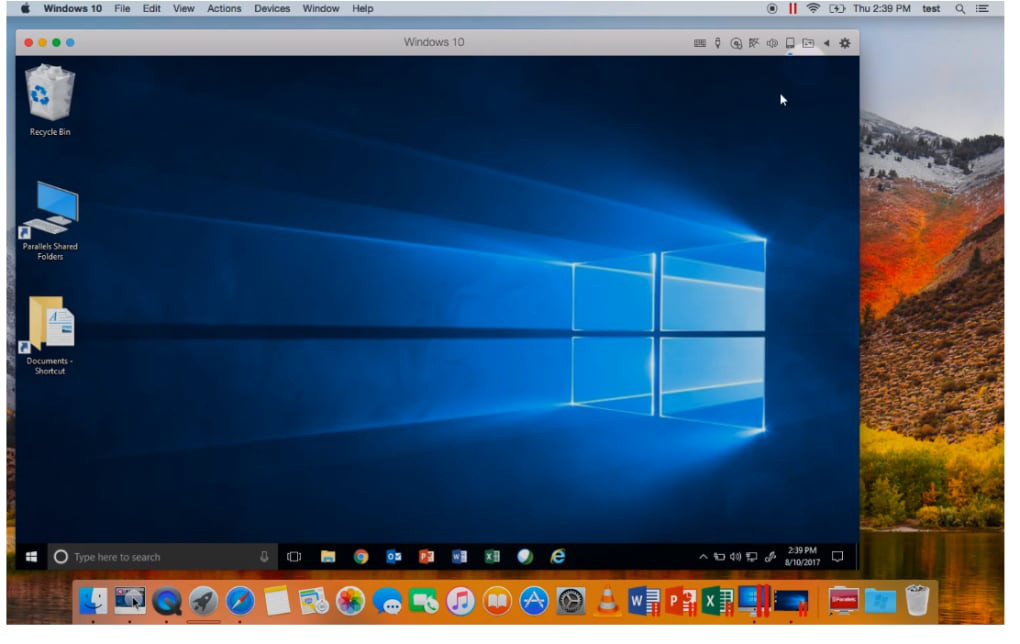Open the File menu
Image resolution: width=1020 pixels, height=644 pixels.
[x=122, y=8]
